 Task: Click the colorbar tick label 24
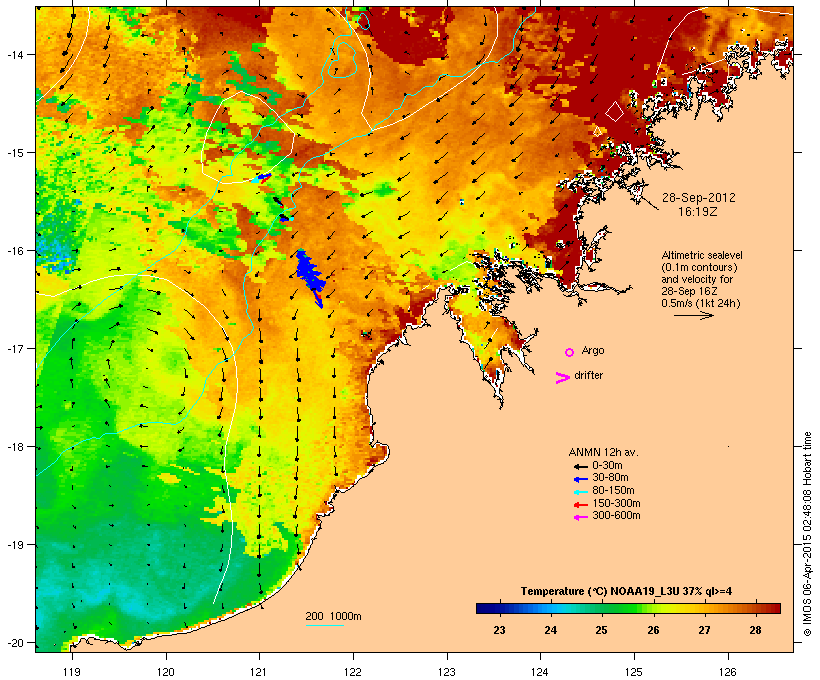pyautogui.click(x=551, y=630)
